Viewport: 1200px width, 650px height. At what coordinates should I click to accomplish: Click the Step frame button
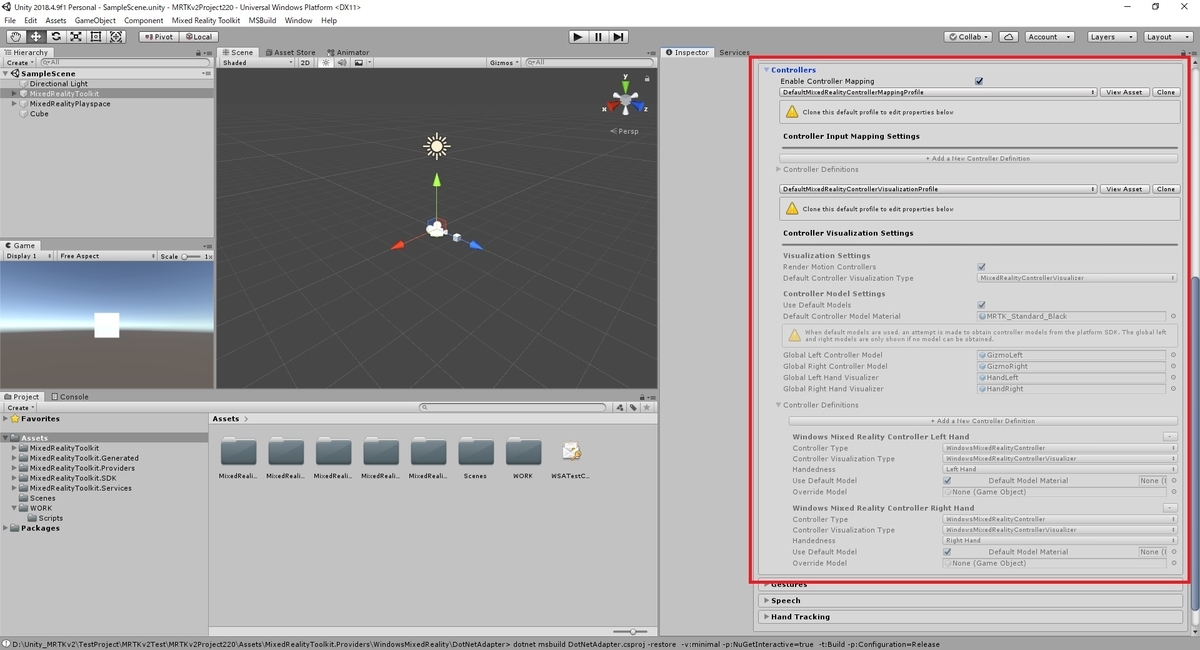click(x=619, y=37)
